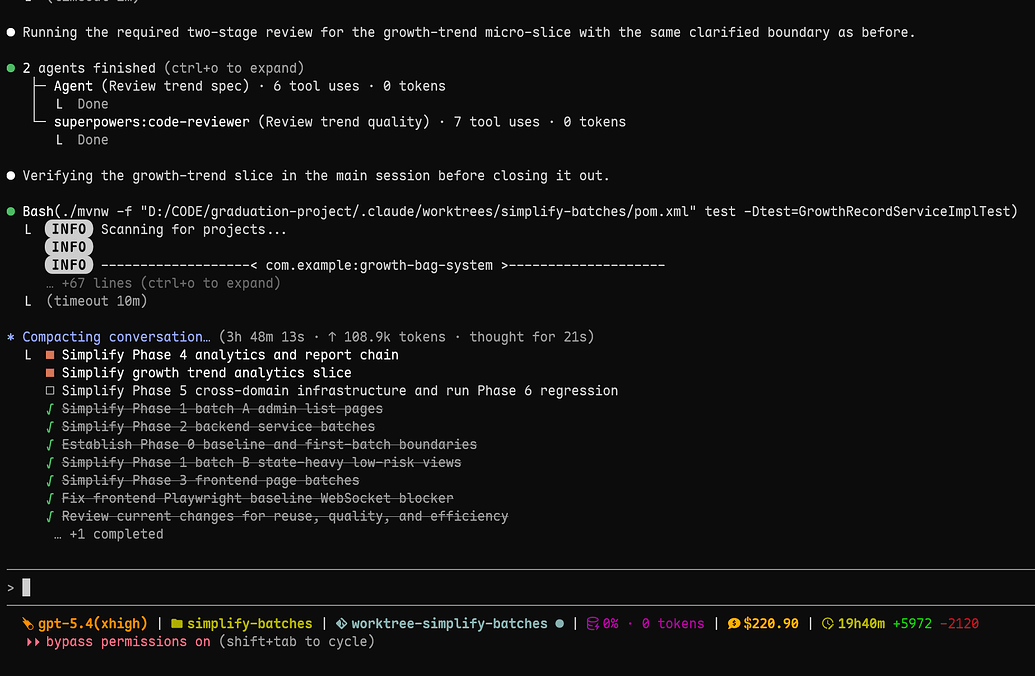This screenshot has height=676, width=1035.
Task: Click the green bullet beside the Bash command
Action: pos(11,211)
